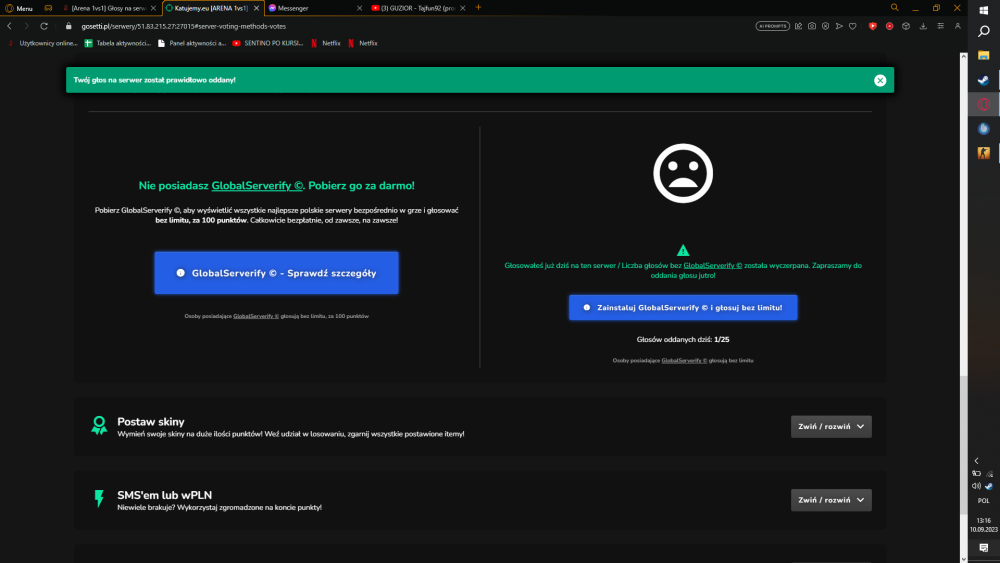
Task: Click 'GlobalServerify © - Sprawdź szczegóły' button
Action: coord(276,273)
